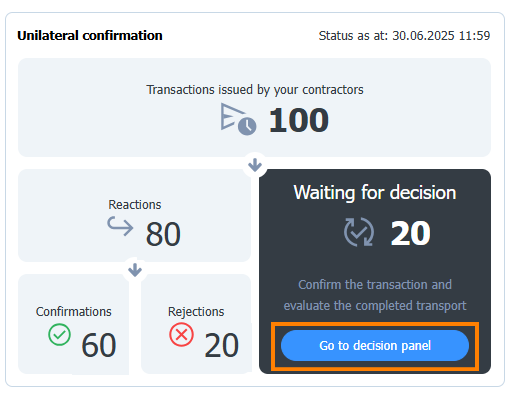Viewport: 512px width, 399px height.
Task: Click the Waiting for decision refresh-check icon
Action: [x=359, y=232]
